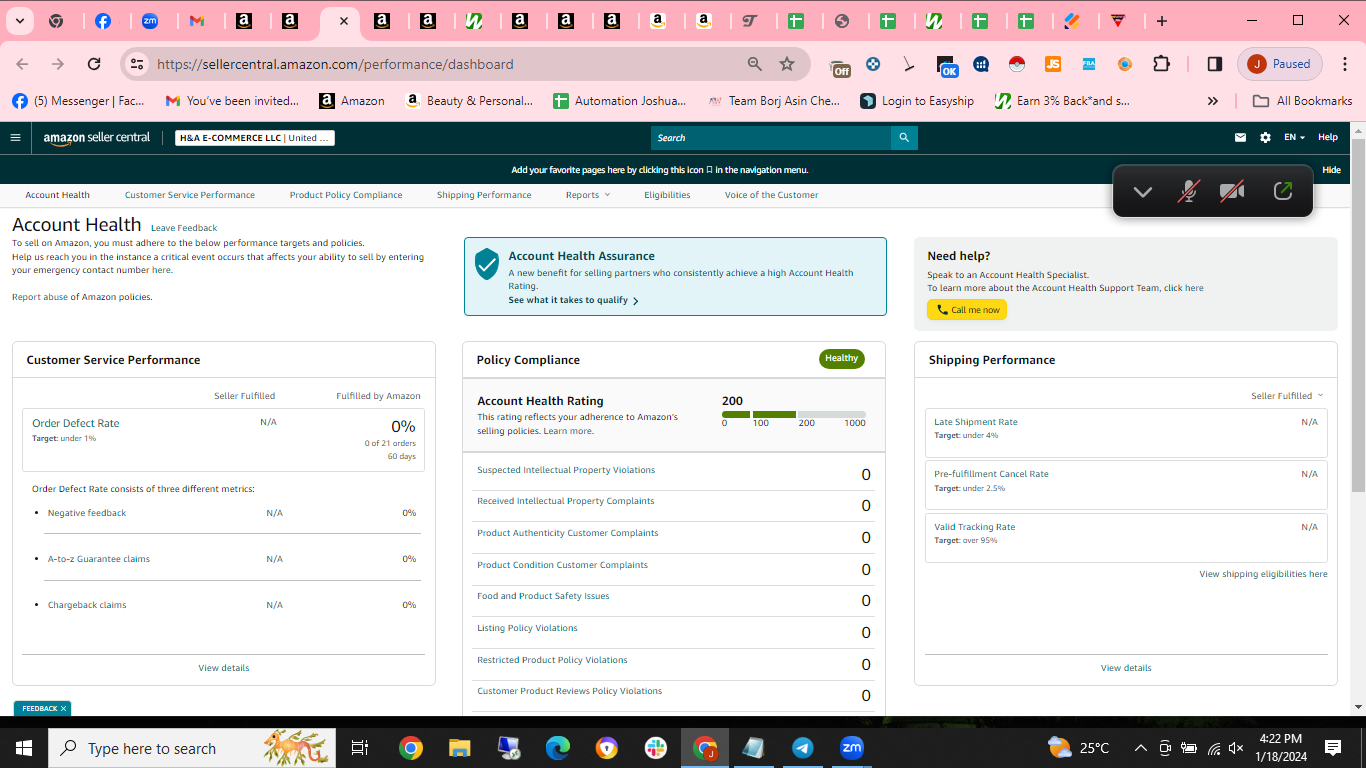Viewport: 1366px width, 768px height.
Task: Open the settings gear icon in header
Action: [x=1265, y=138]
